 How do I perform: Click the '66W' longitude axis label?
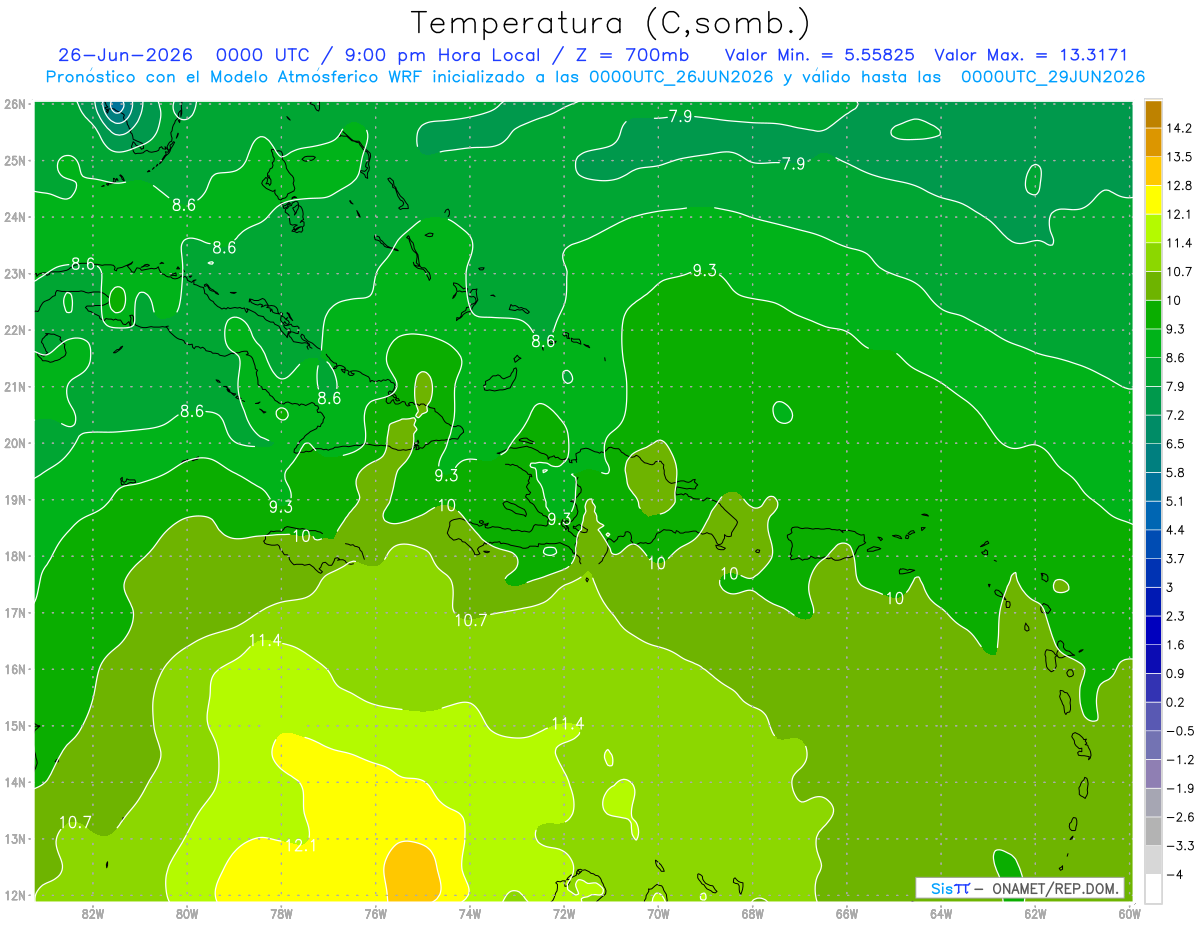[846, 914]
